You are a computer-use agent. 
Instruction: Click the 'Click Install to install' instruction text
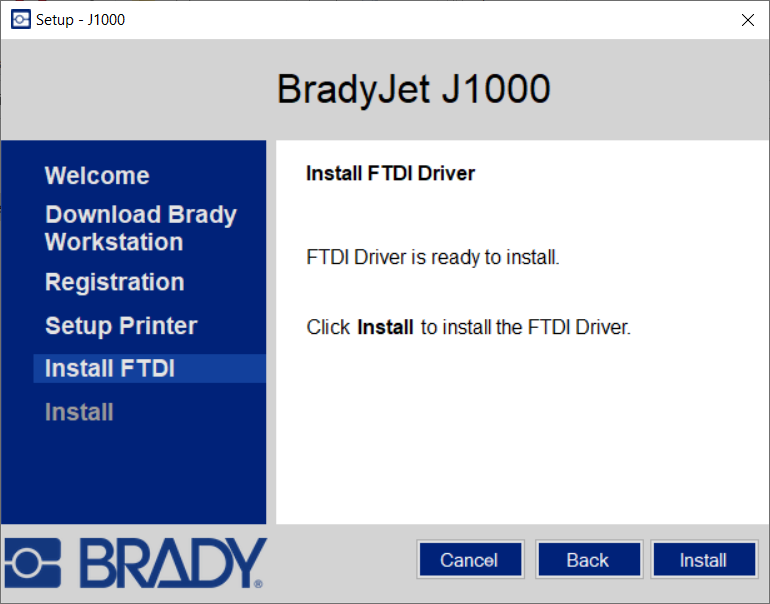(x=468, y=327)
